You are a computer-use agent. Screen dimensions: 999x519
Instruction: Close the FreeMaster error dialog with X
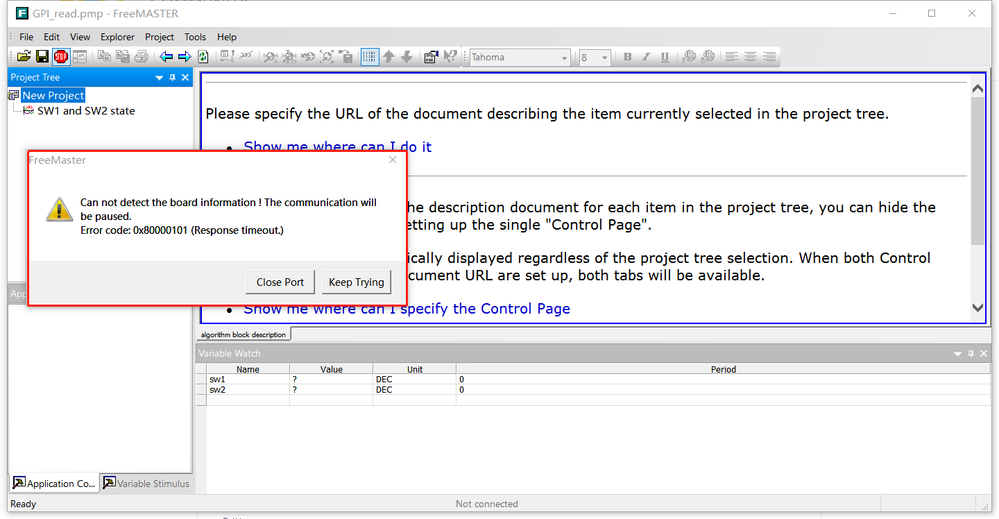(x=392, y=160)
